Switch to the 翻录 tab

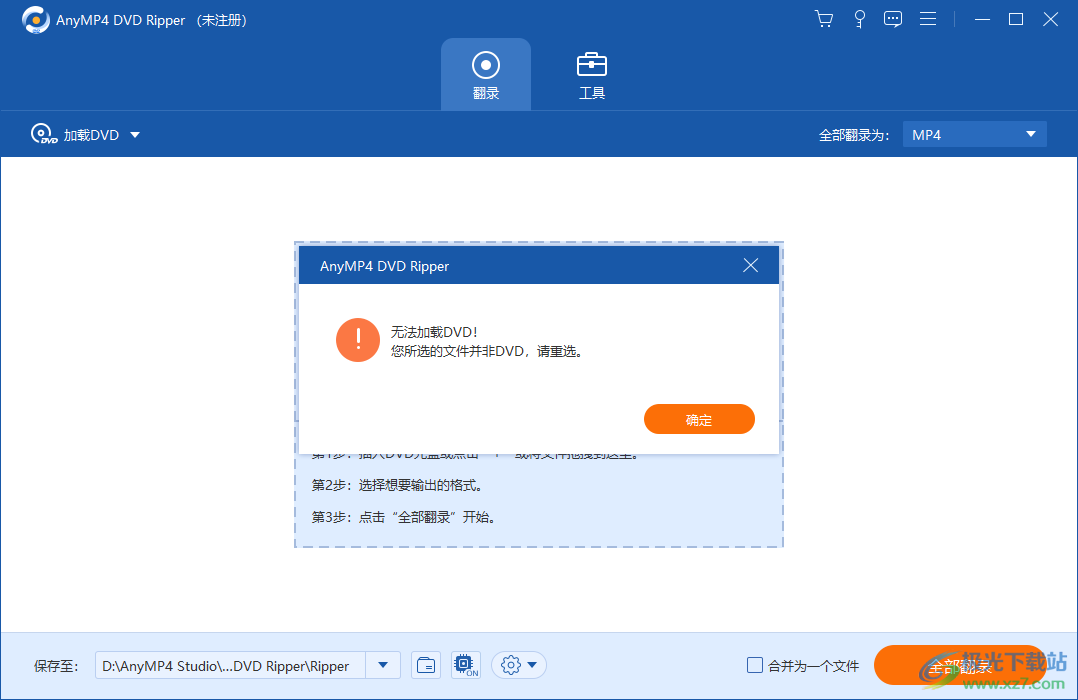pyautogui.click(x=486, y=74)
